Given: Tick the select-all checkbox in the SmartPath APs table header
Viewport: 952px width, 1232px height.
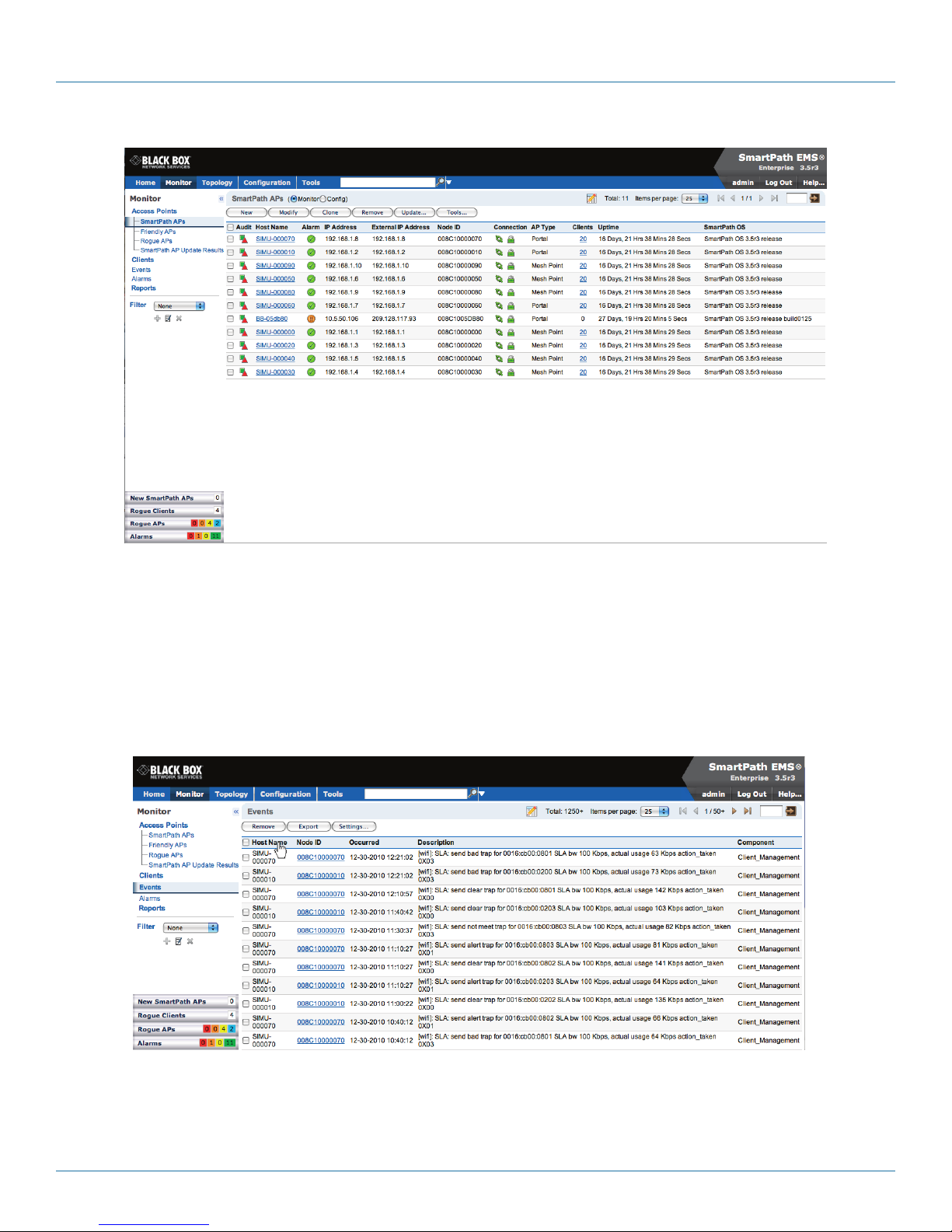Looking at the screenshot, I should [x=230, y=228].
